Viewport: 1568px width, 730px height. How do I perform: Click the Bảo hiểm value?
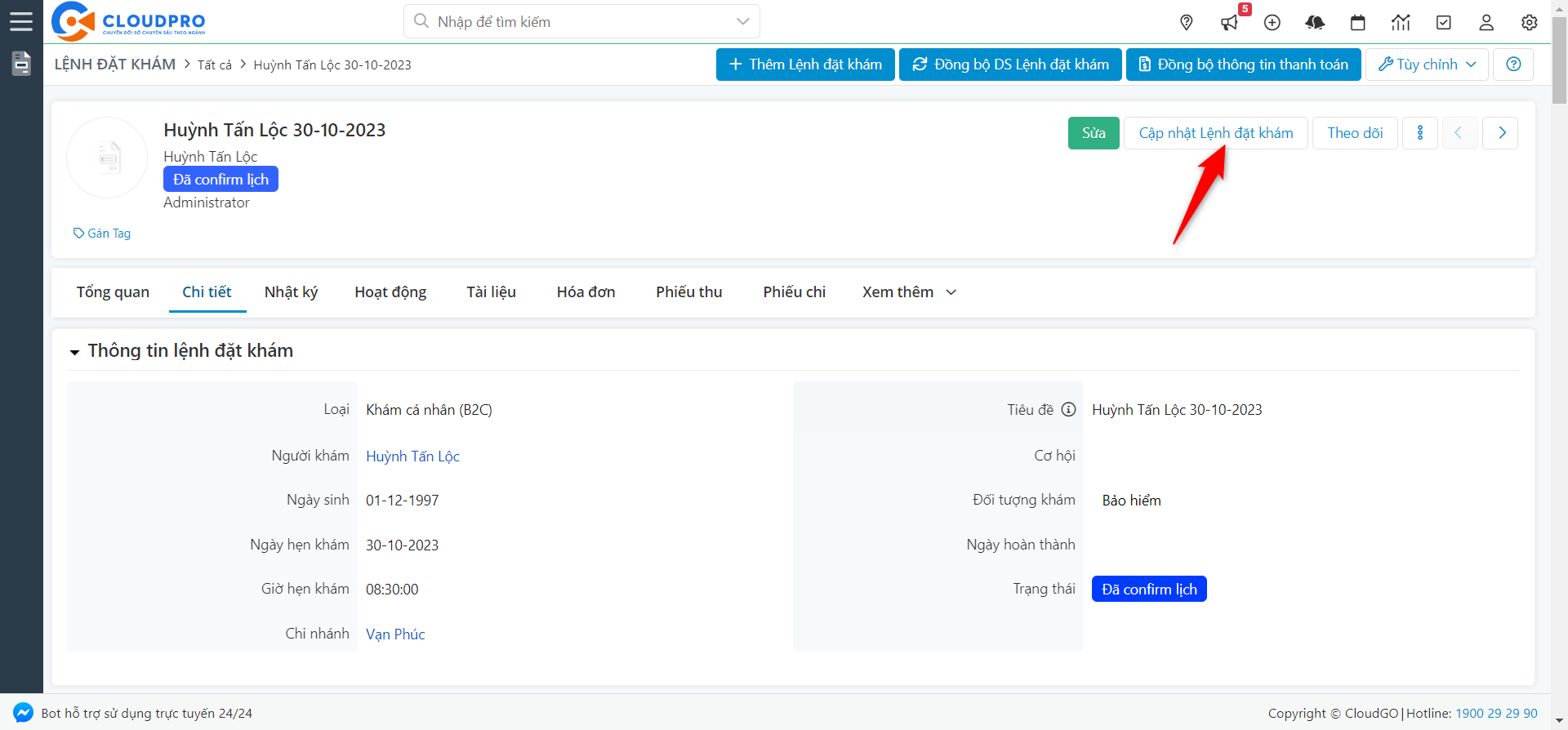[x=1131, y=501]
